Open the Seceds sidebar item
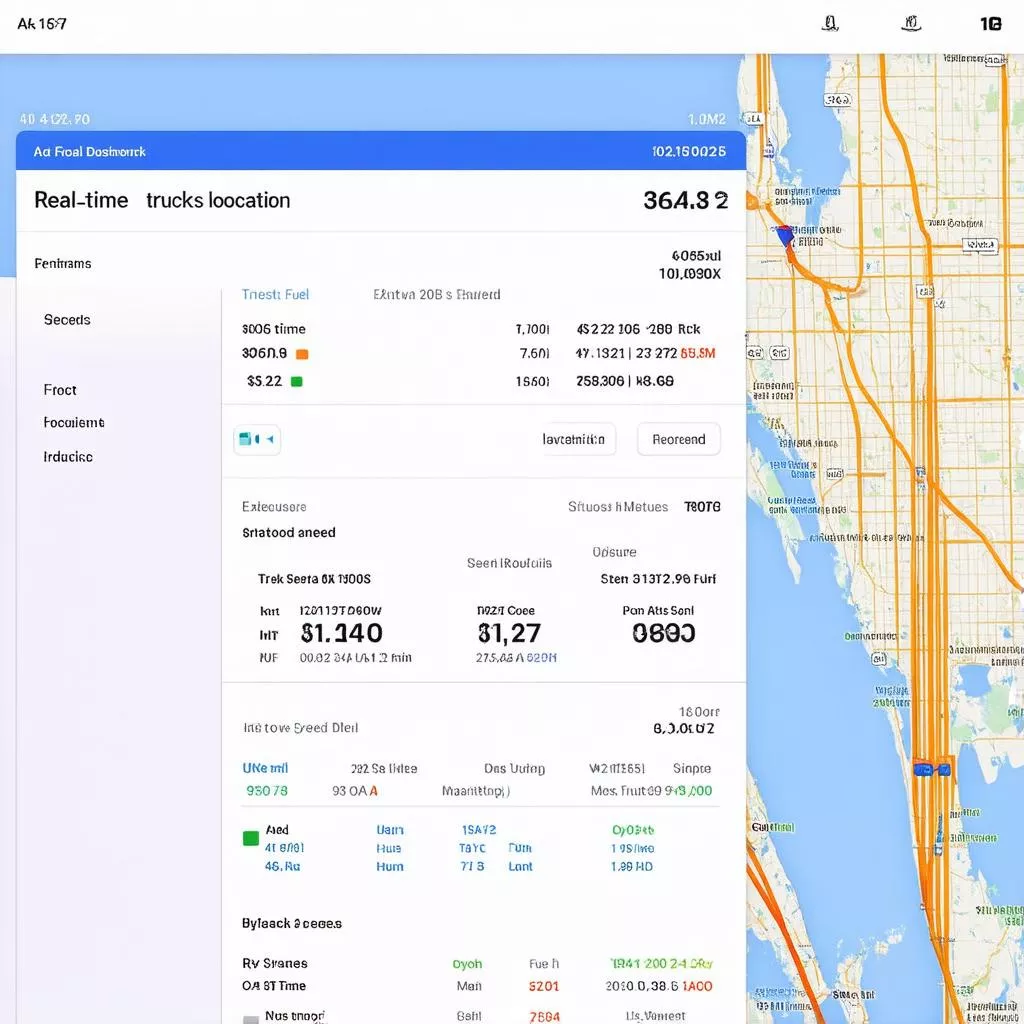Viewport: 1024px width, 1024px height. [x=67, y=320]
